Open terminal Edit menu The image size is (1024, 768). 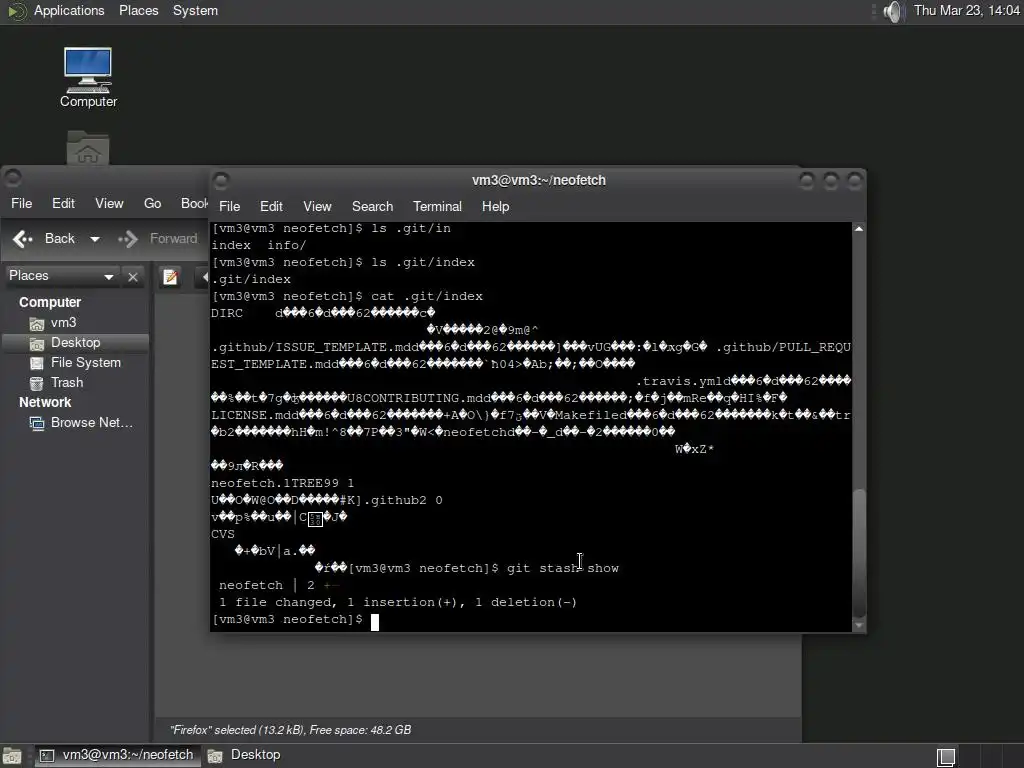[271, 206]
